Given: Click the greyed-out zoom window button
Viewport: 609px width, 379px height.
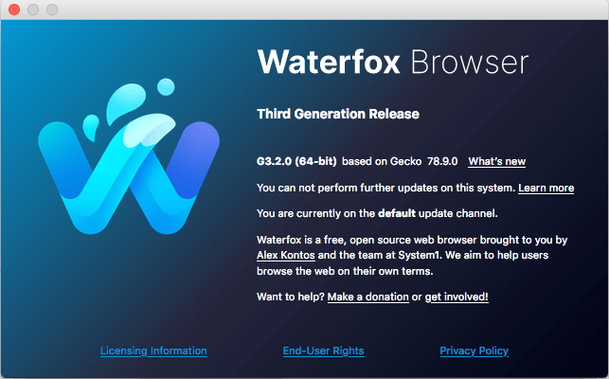Looking at the screenshot, I should pyautogui.click(x=52, y=9).
